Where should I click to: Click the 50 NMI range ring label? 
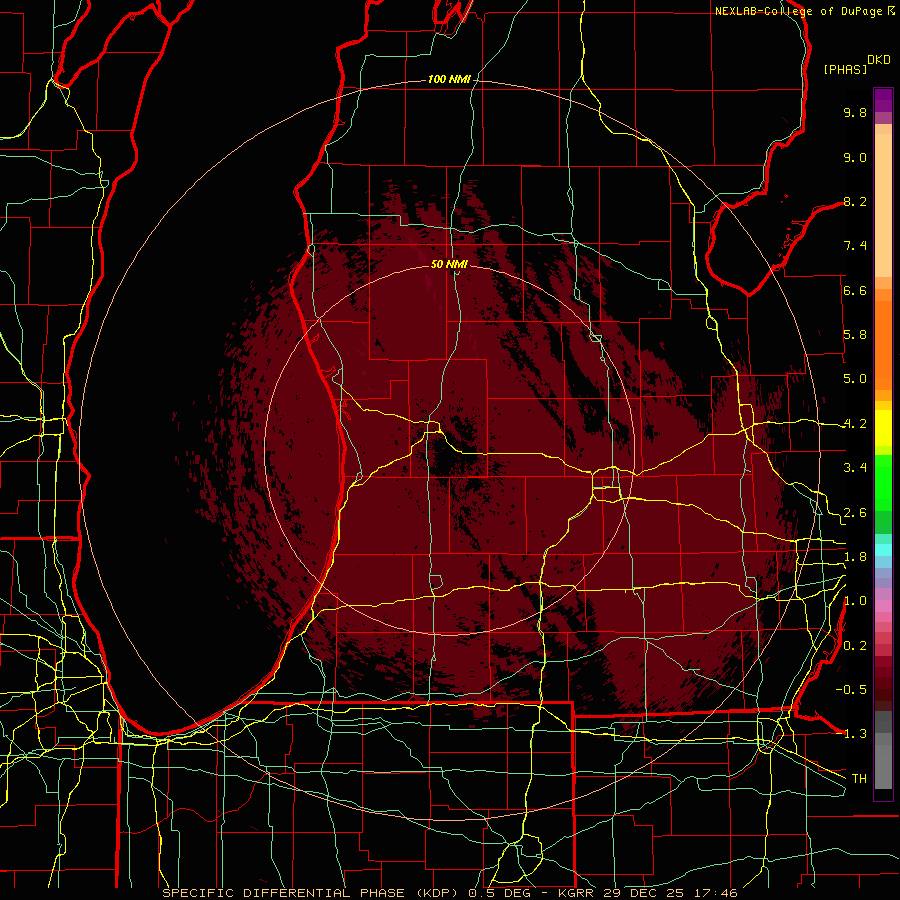(449, 264)
